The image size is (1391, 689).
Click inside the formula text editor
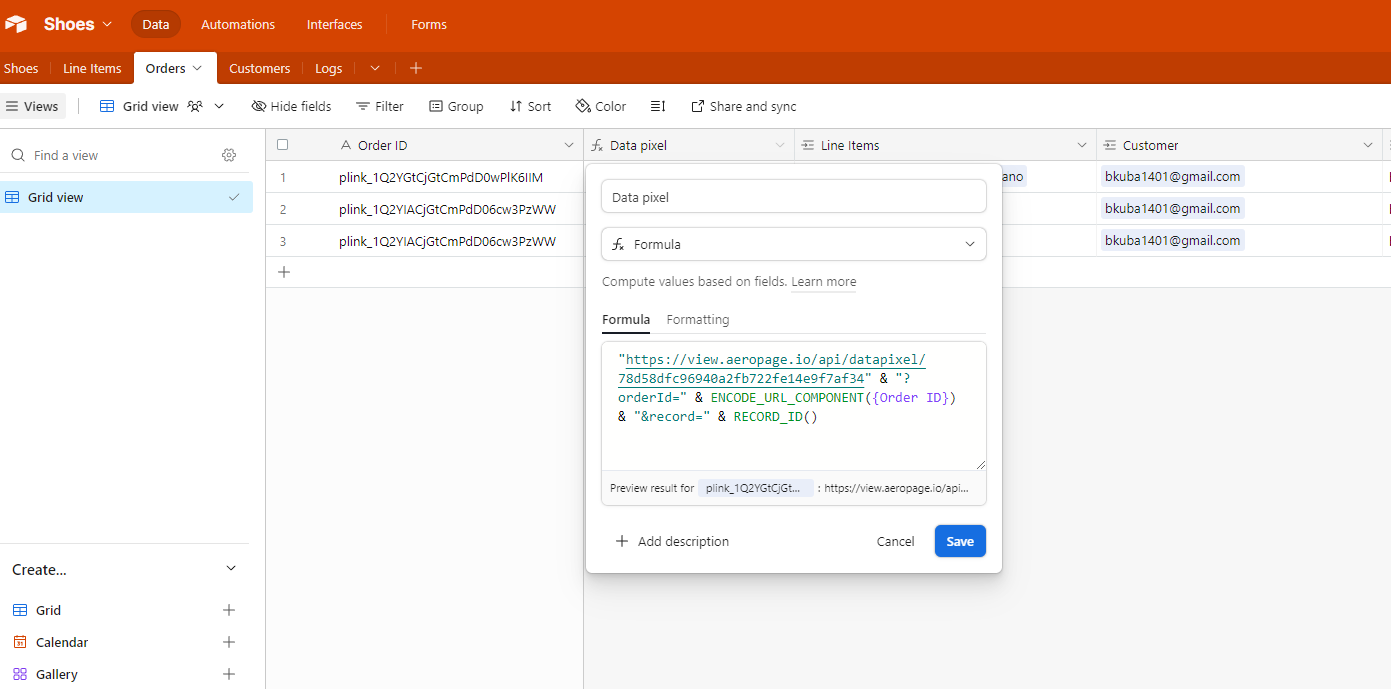pos(794,406)
